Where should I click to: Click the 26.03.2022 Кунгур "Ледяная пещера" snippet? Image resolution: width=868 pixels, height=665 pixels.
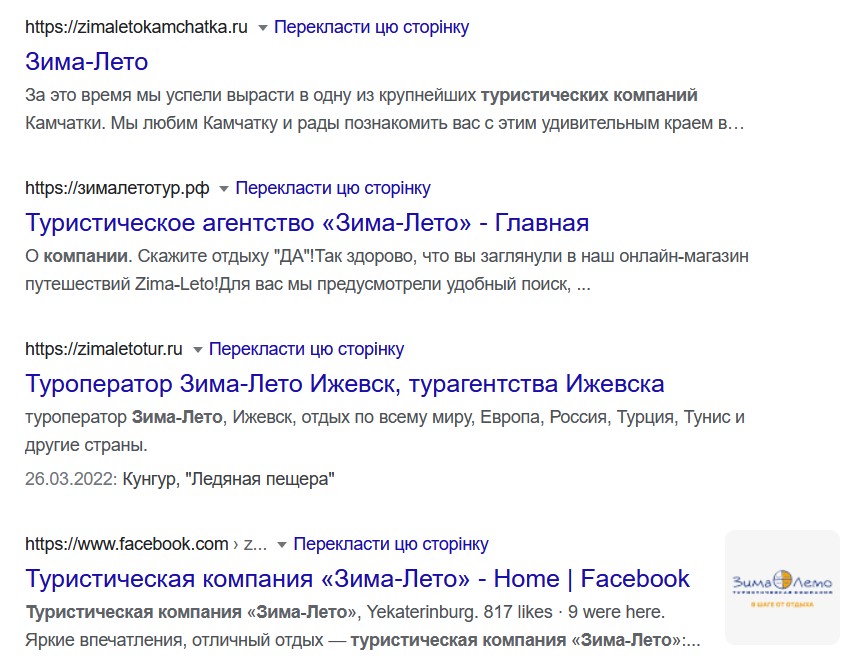[x=180, y=479]
